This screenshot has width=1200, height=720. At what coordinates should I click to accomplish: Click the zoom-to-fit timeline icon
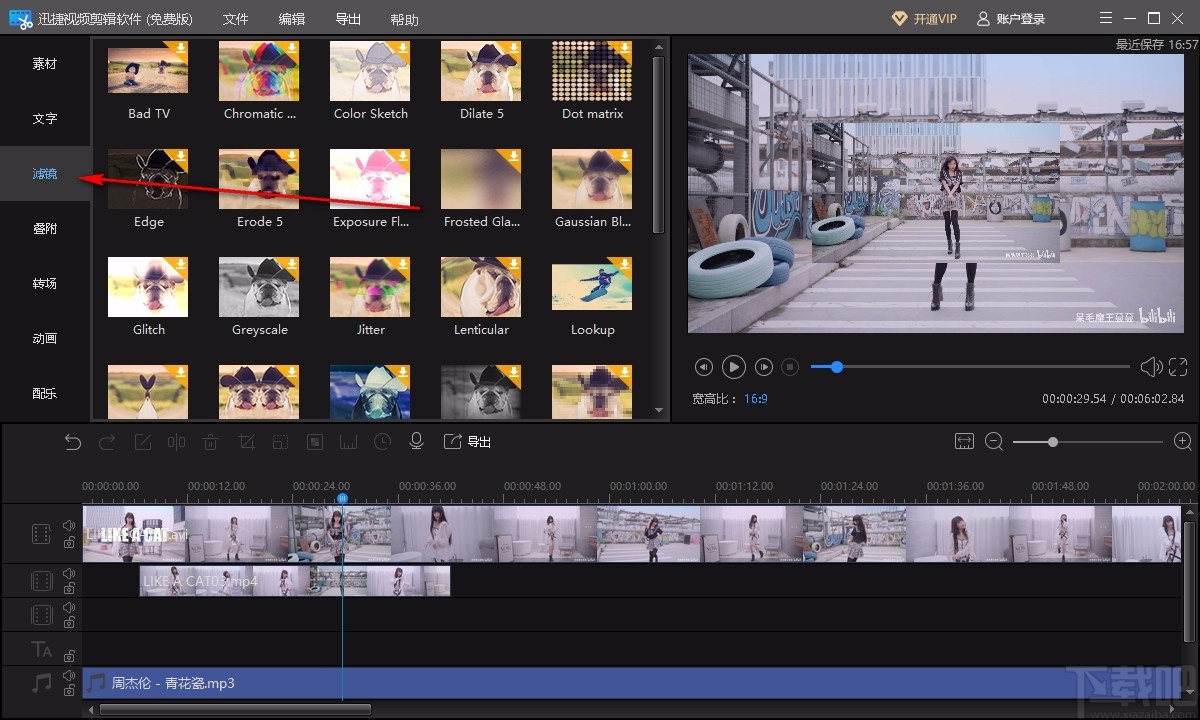click(x=964, y=442)
